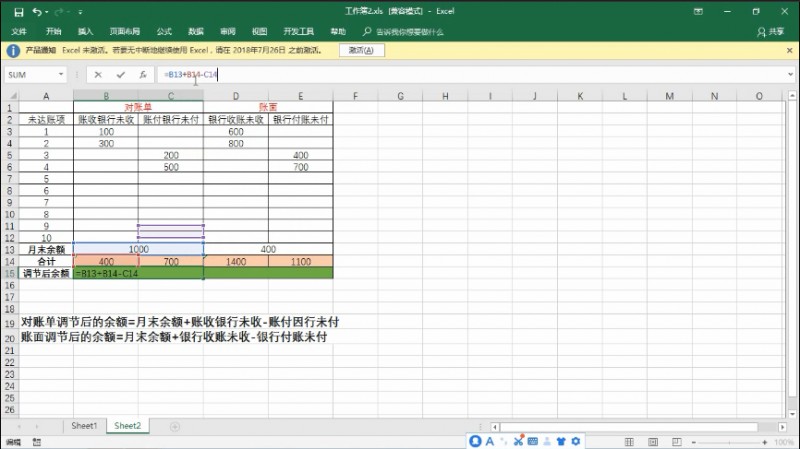The height and width of the screenshot is (449, 800).
Task: Switch to Normal view in status bar
Action: [x=629, y=442]
